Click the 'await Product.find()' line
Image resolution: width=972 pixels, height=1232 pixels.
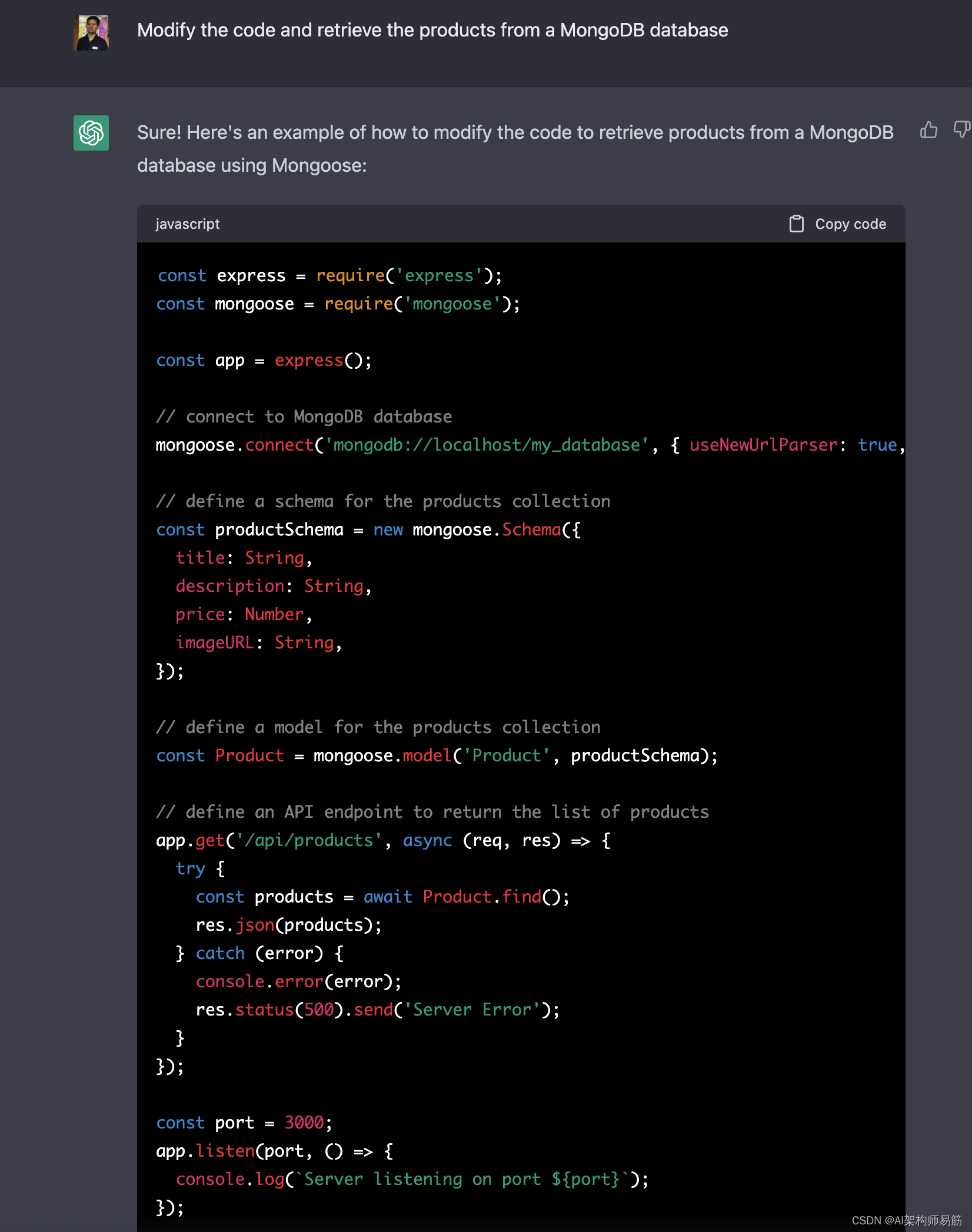click(x=383, y=897)
